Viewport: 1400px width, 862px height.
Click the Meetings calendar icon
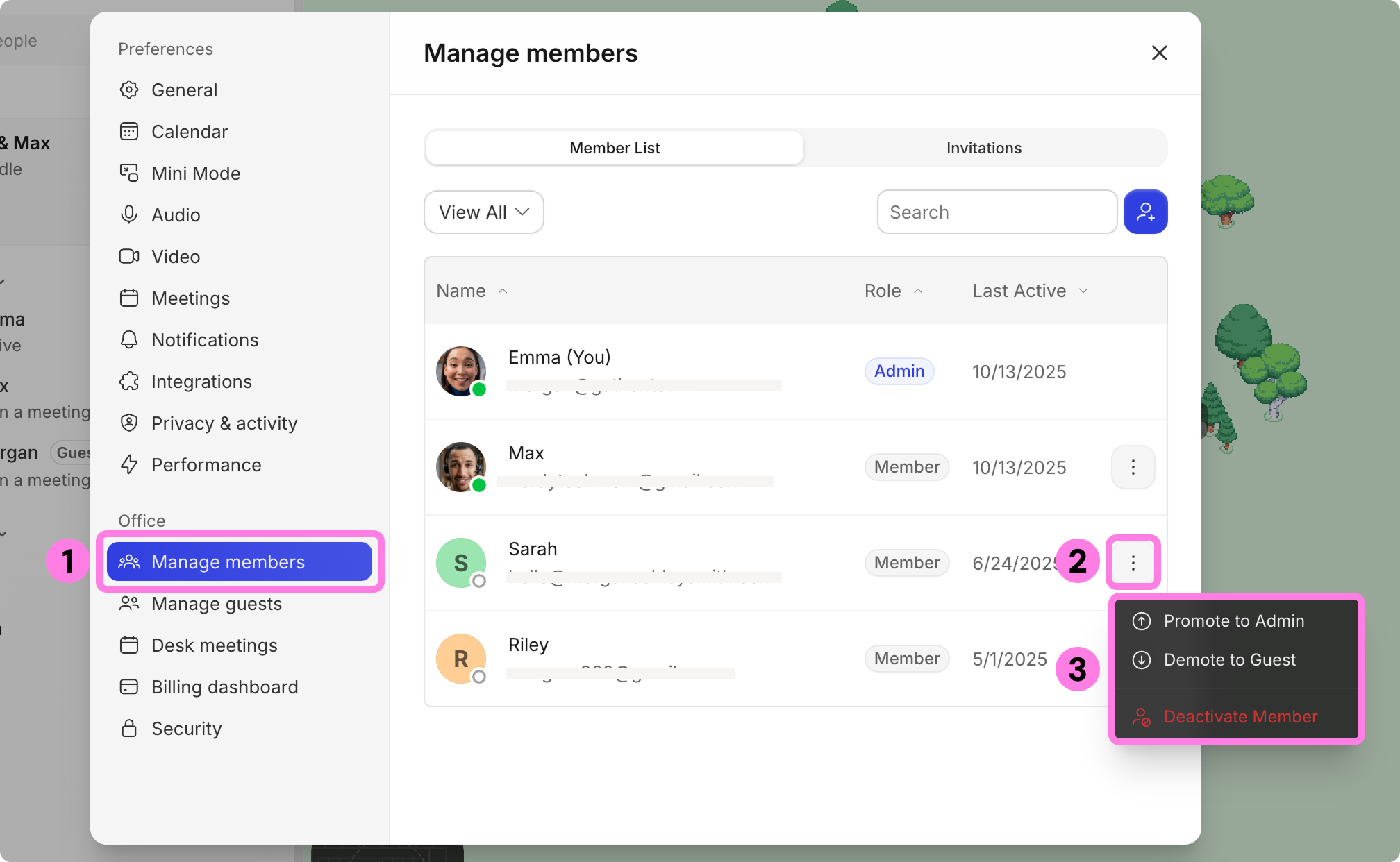pos(129,298)
